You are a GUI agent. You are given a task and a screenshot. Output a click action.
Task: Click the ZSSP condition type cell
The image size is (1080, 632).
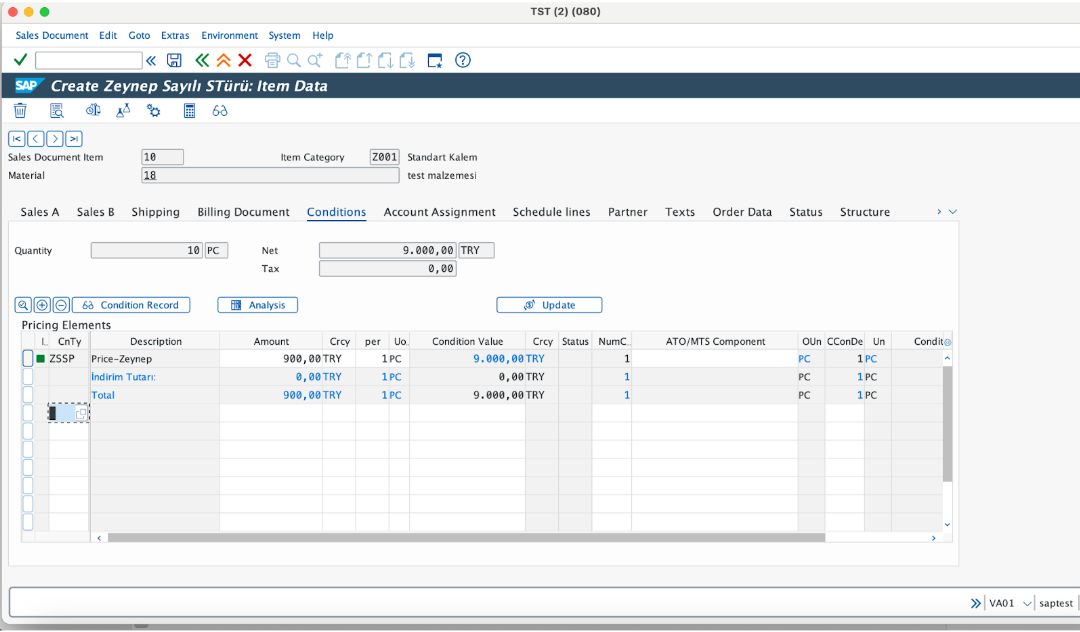(68, 359)
